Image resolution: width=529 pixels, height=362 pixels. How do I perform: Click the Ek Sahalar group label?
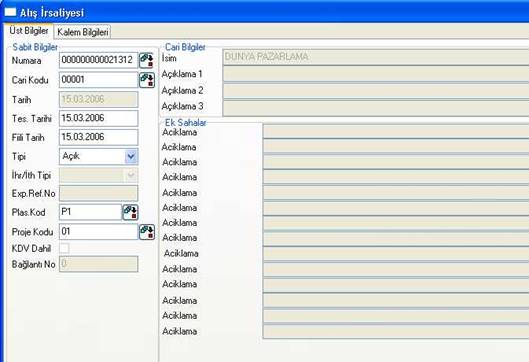point(185,122)
